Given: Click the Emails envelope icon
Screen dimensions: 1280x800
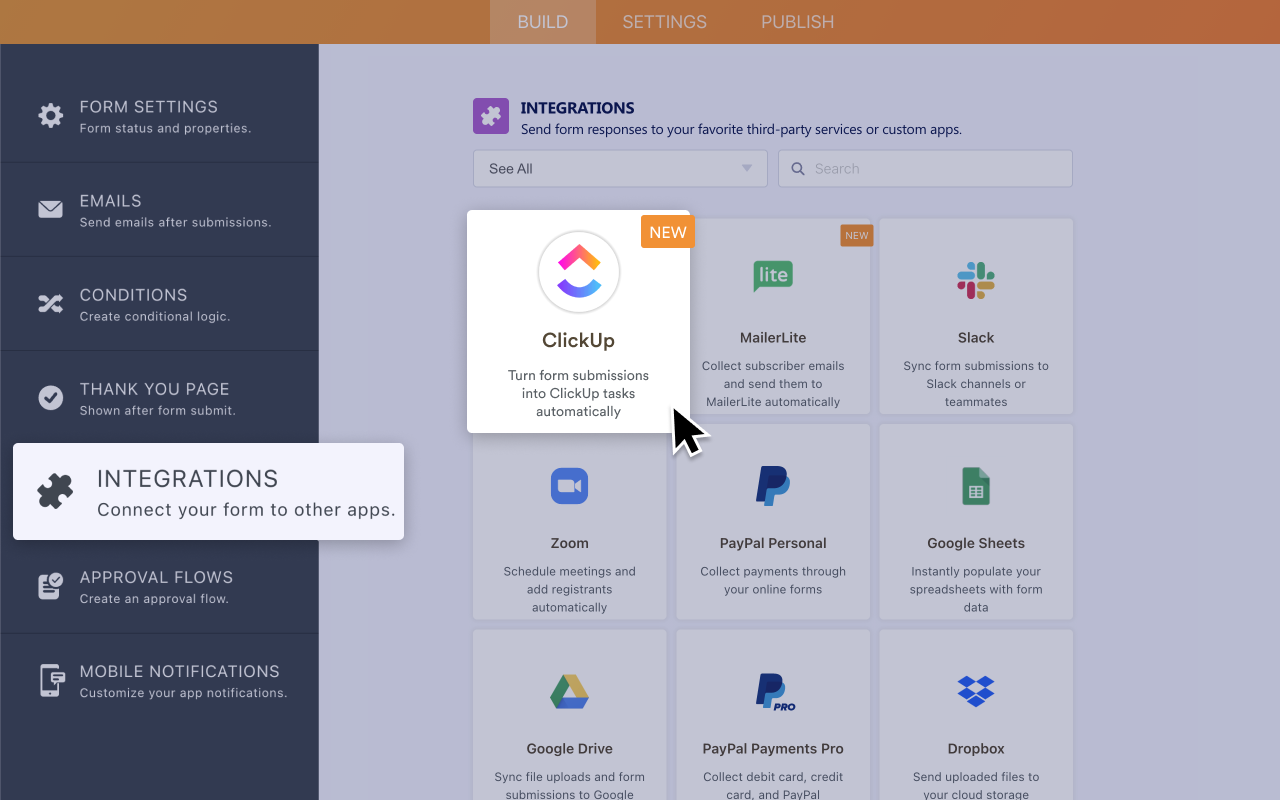Looking at the screenshot, I should 50,209.
